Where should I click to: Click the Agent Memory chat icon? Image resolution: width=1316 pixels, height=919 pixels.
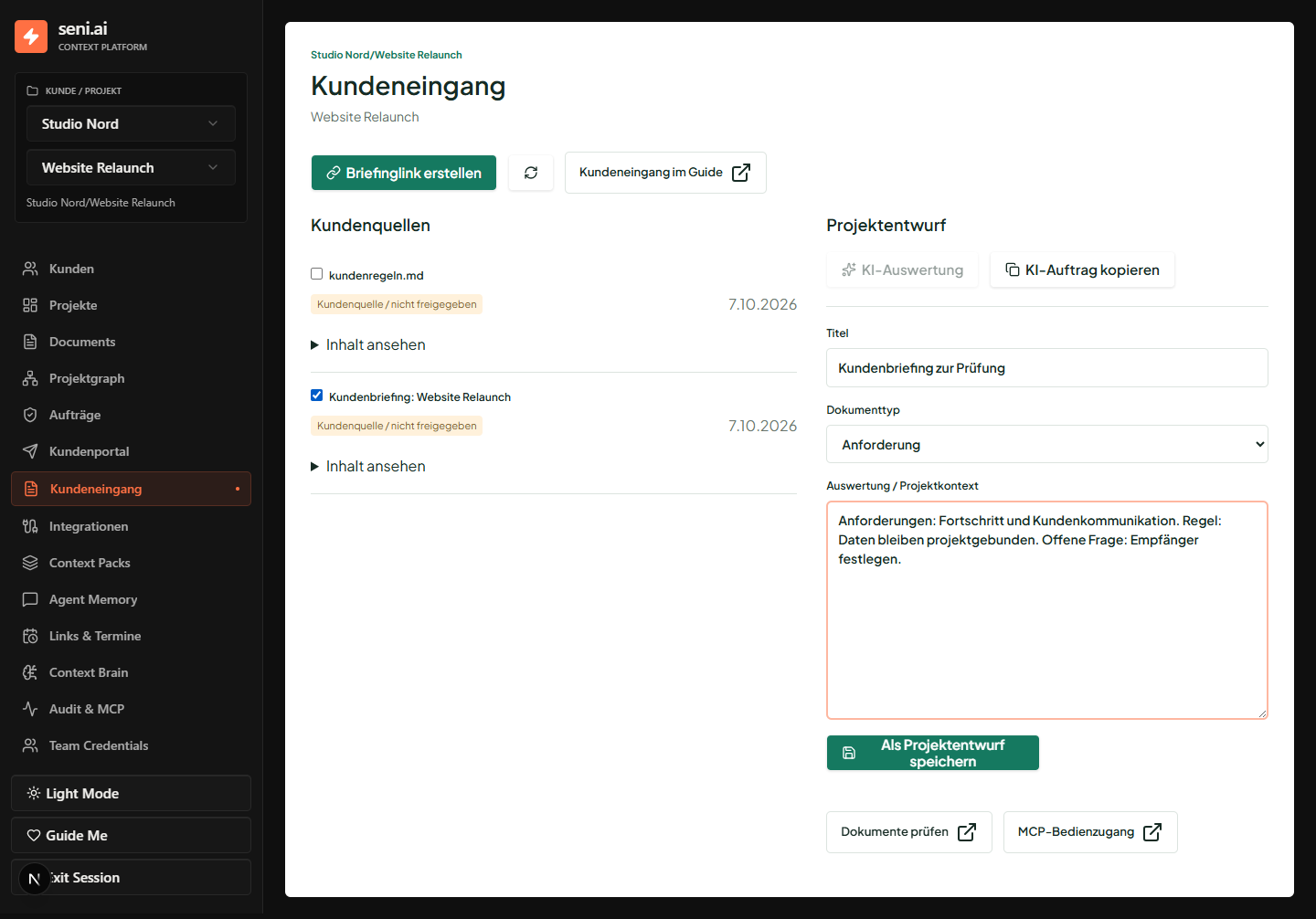tap(30, 599)
